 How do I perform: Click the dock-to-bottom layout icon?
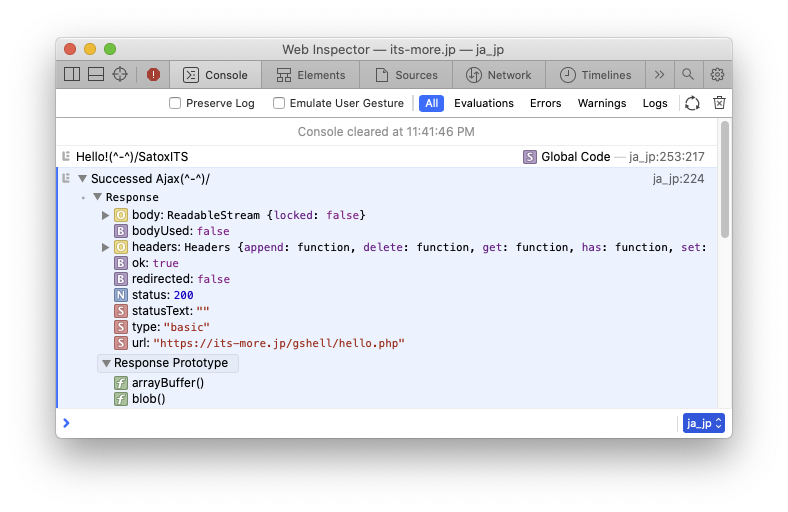point(96,74)
